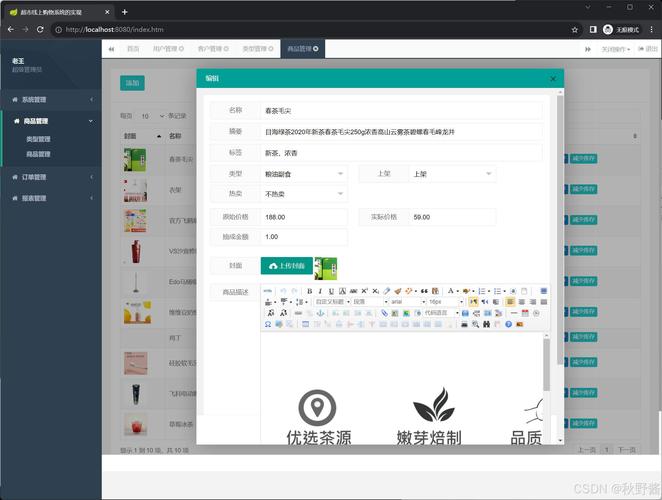Switch to the 客户管理 tab

tap(213, 49)
